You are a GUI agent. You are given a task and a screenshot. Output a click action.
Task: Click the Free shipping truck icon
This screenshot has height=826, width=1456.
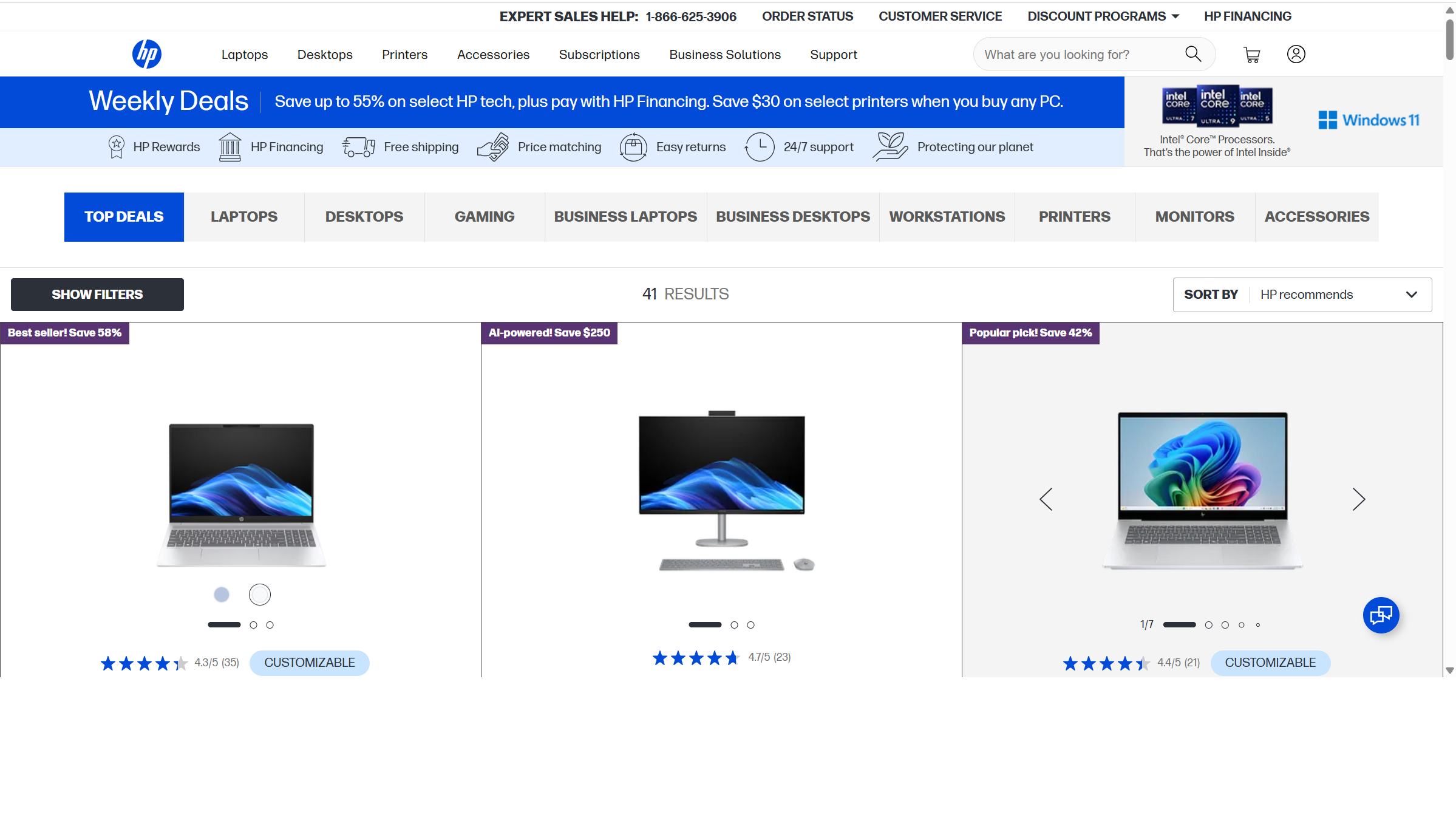[x=358, y=147]
